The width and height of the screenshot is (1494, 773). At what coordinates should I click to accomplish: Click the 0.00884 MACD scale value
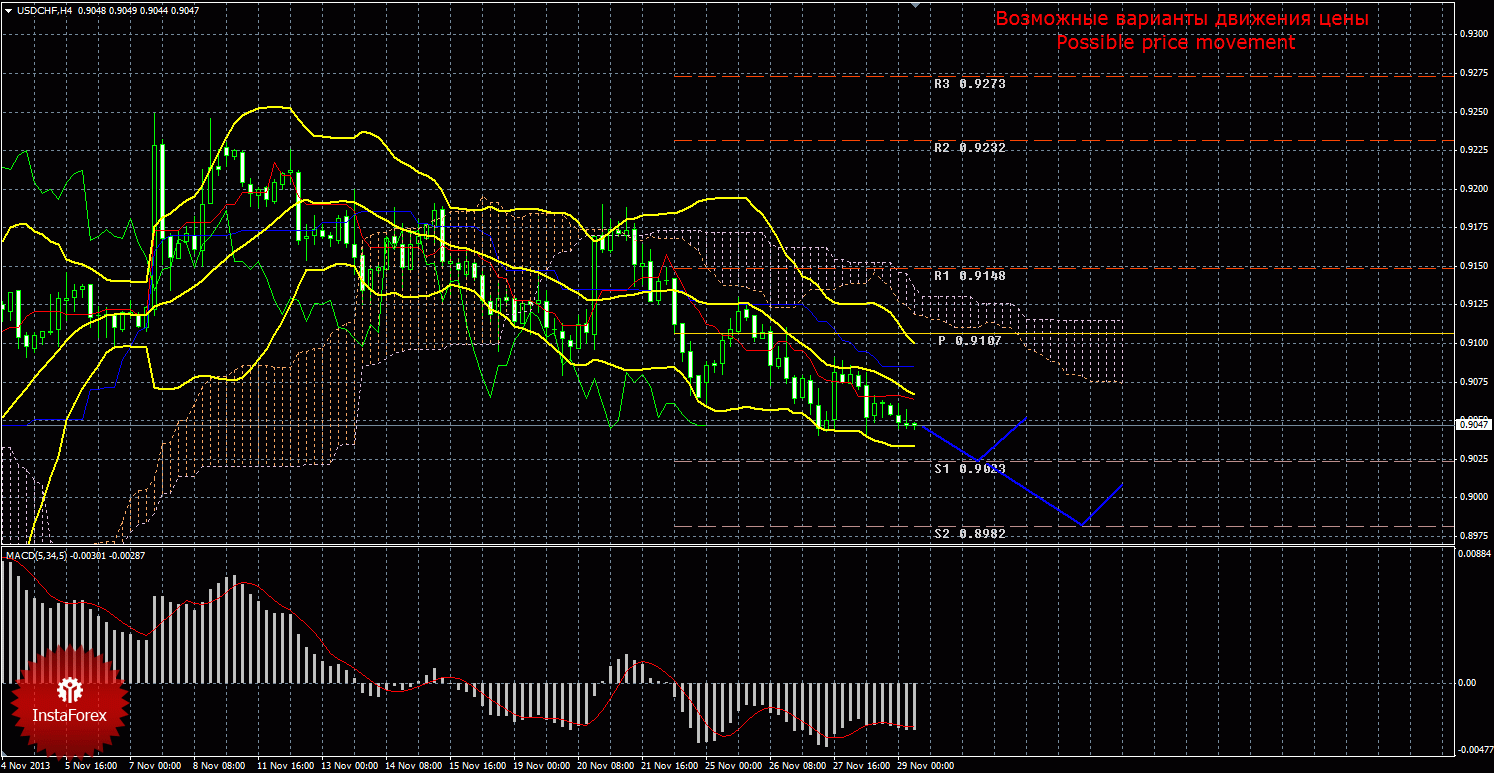click(x=1474, y=552)
